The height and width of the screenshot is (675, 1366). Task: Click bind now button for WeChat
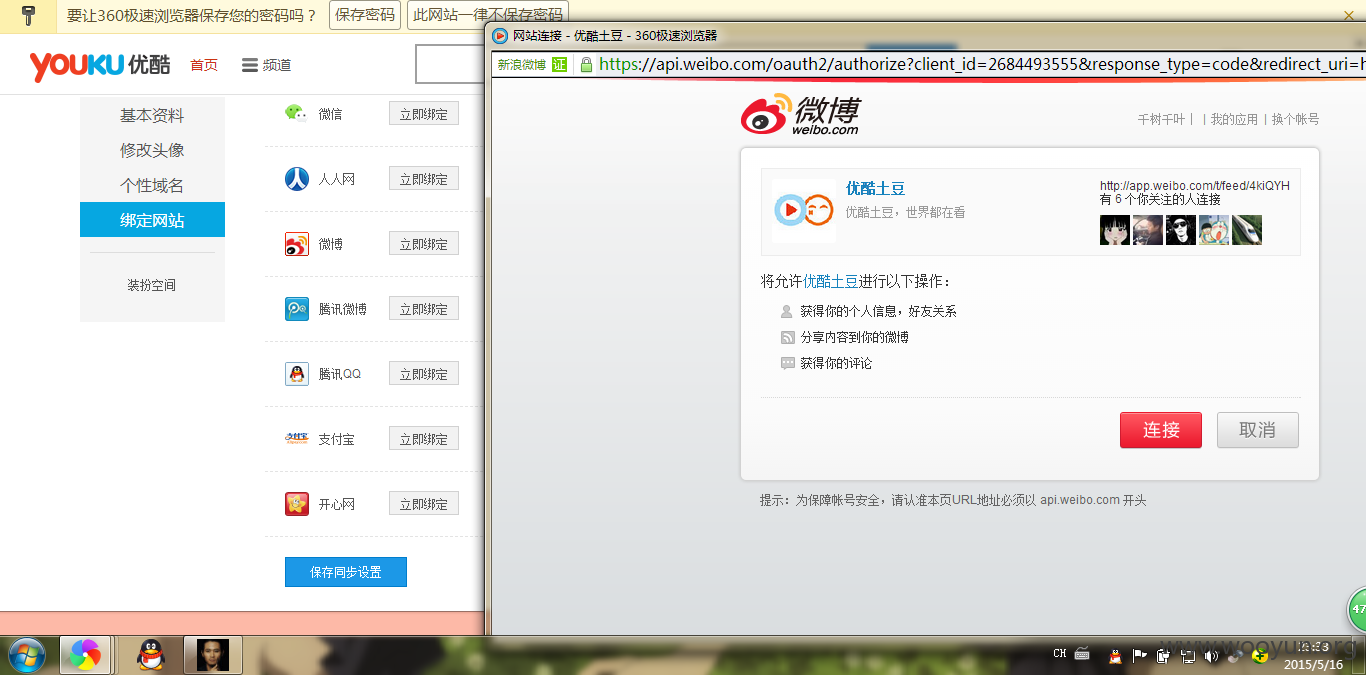[x=424, y=114]
